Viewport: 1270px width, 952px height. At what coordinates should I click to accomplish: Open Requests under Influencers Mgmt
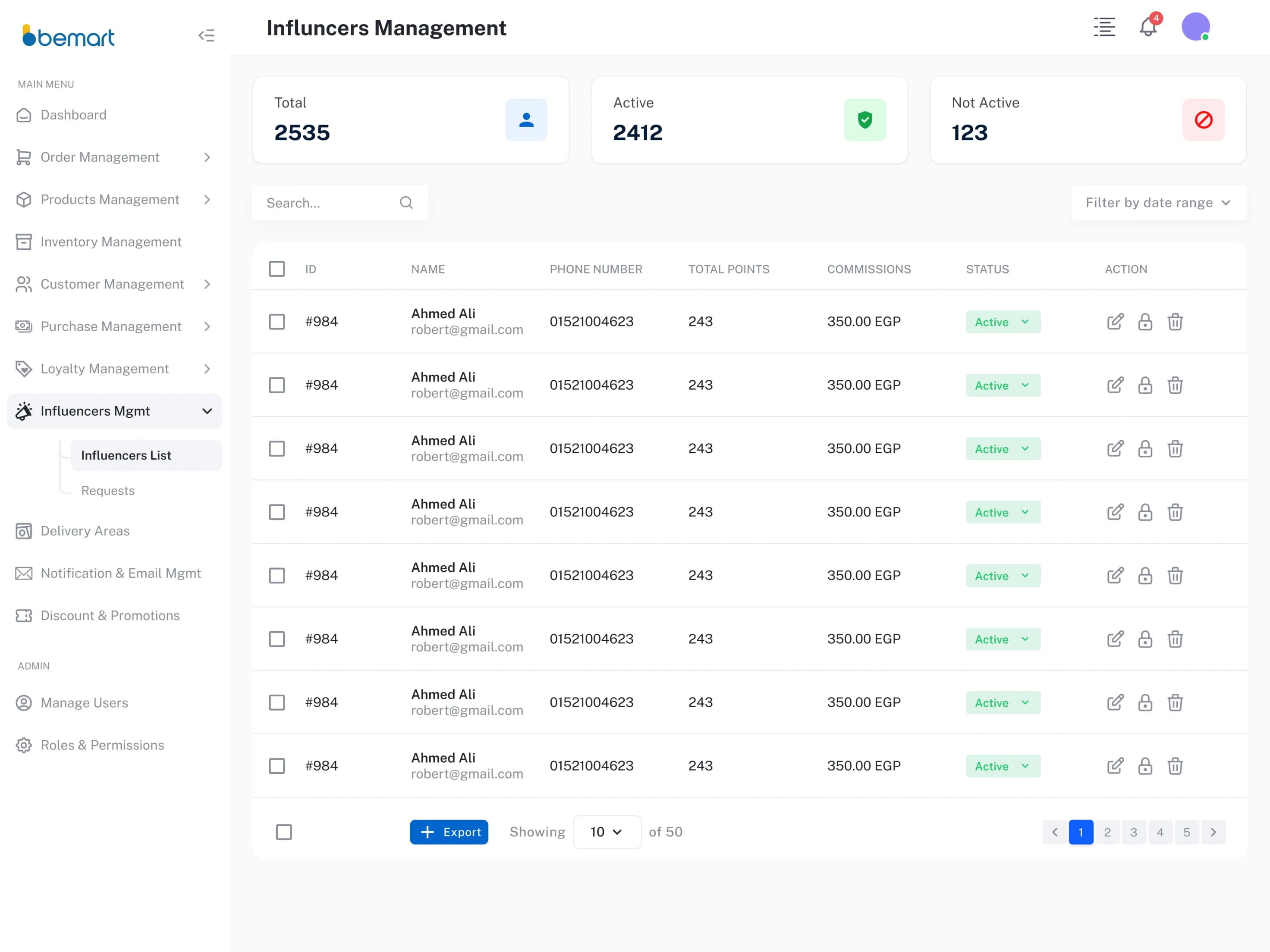coord(108,491)
